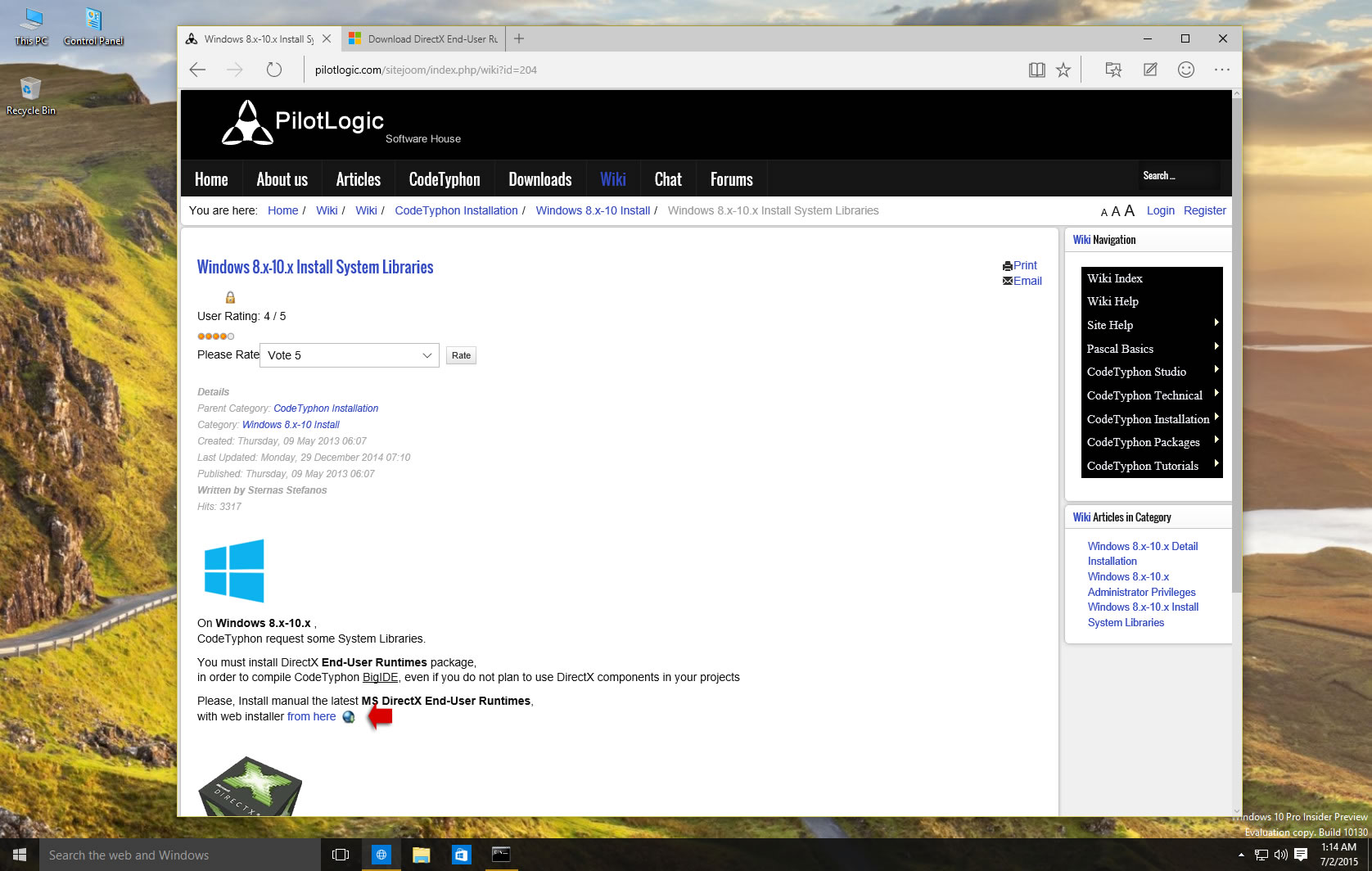Open Reading view book icon
The width and height of the screenshot is (1372, 871).
pos(1036,70)
